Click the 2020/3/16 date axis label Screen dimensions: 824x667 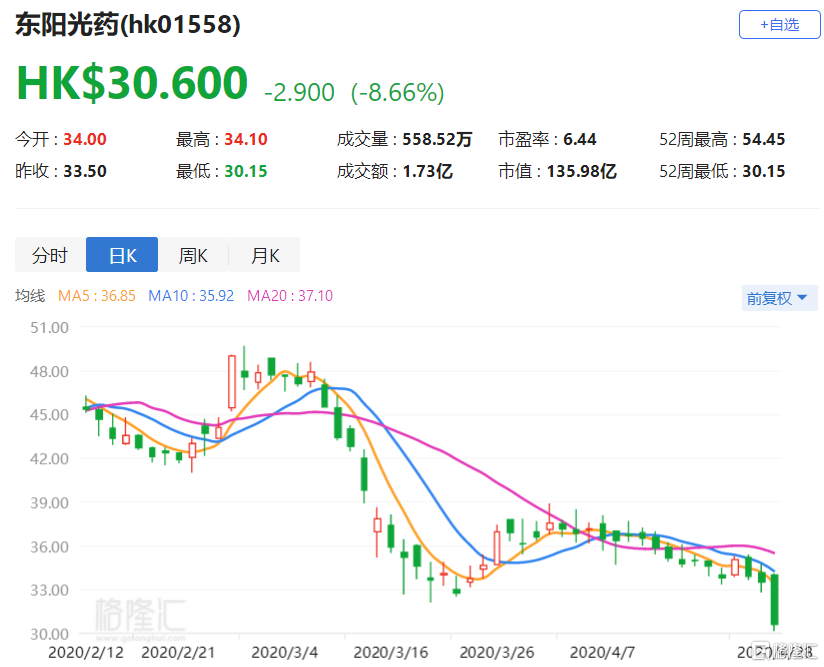(x=390, y=652)
